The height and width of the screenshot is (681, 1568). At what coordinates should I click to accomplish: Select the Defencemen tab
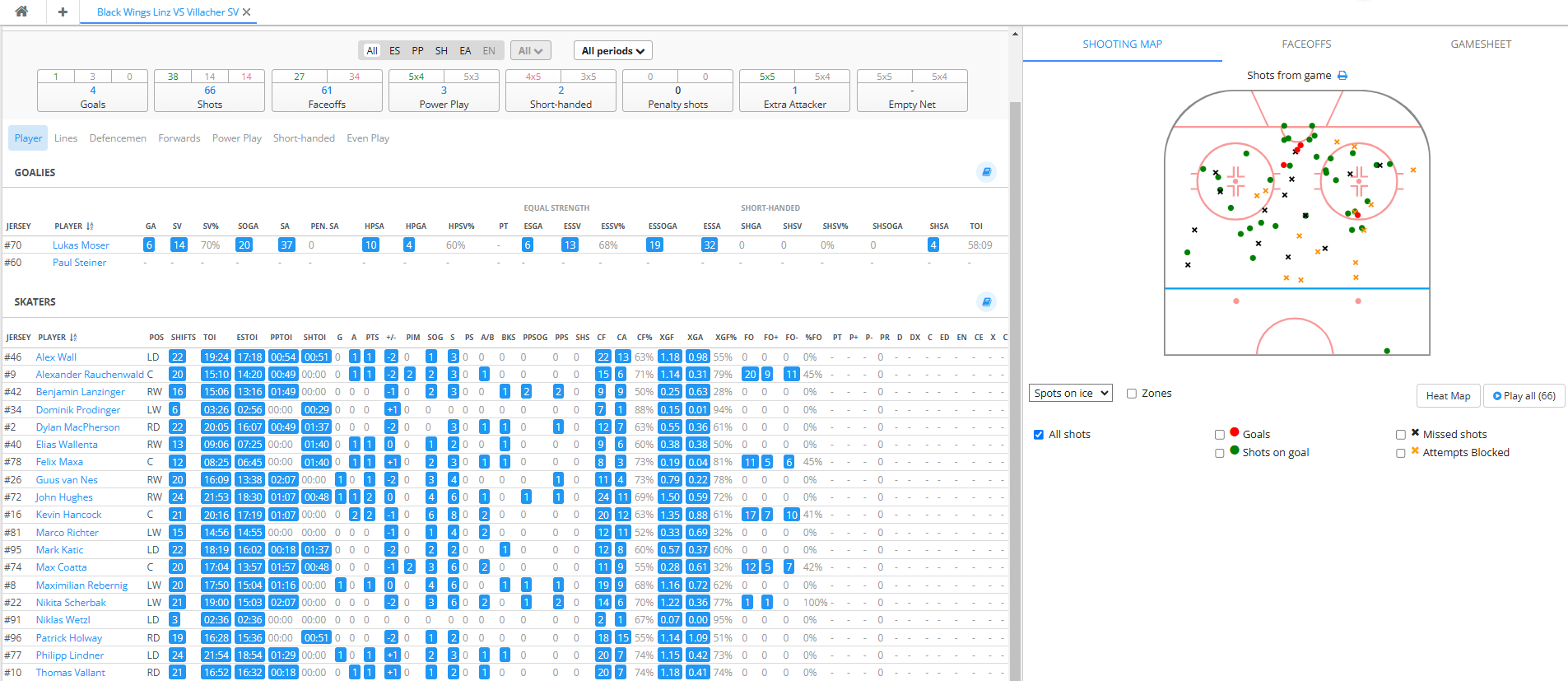(x=118, y=138)
